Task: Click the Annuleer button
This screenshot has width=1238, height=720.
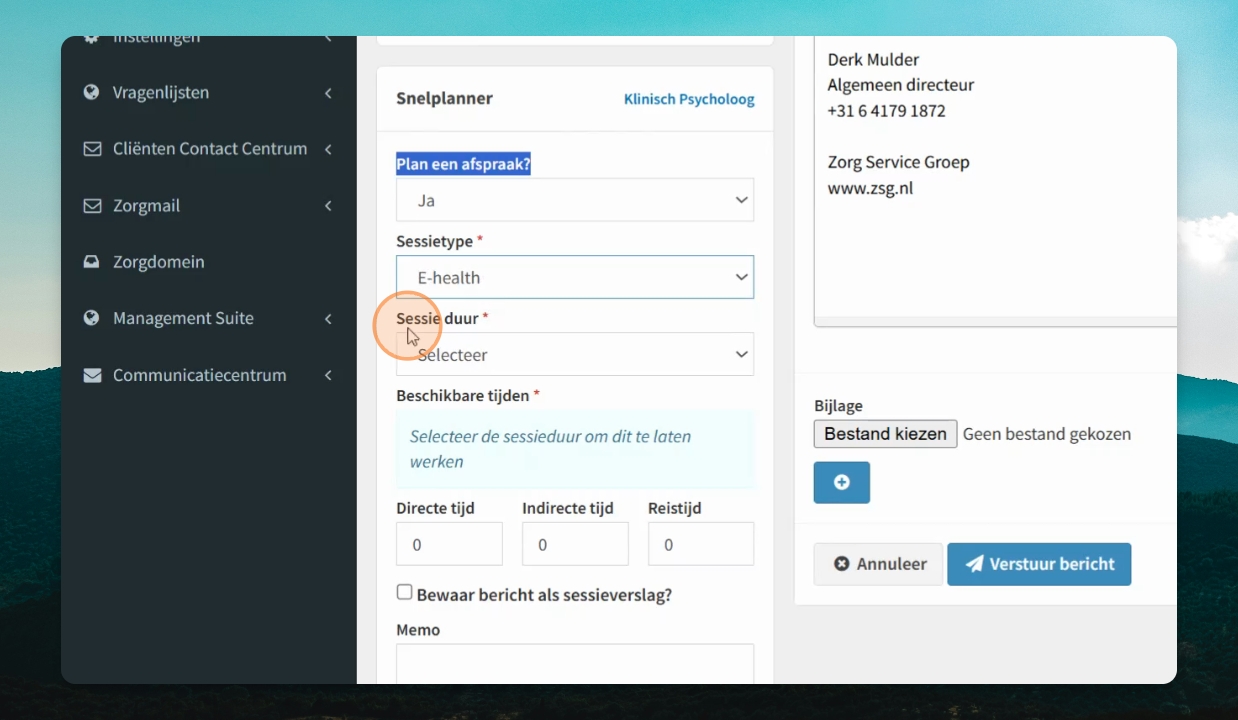Action: (878, 564)
